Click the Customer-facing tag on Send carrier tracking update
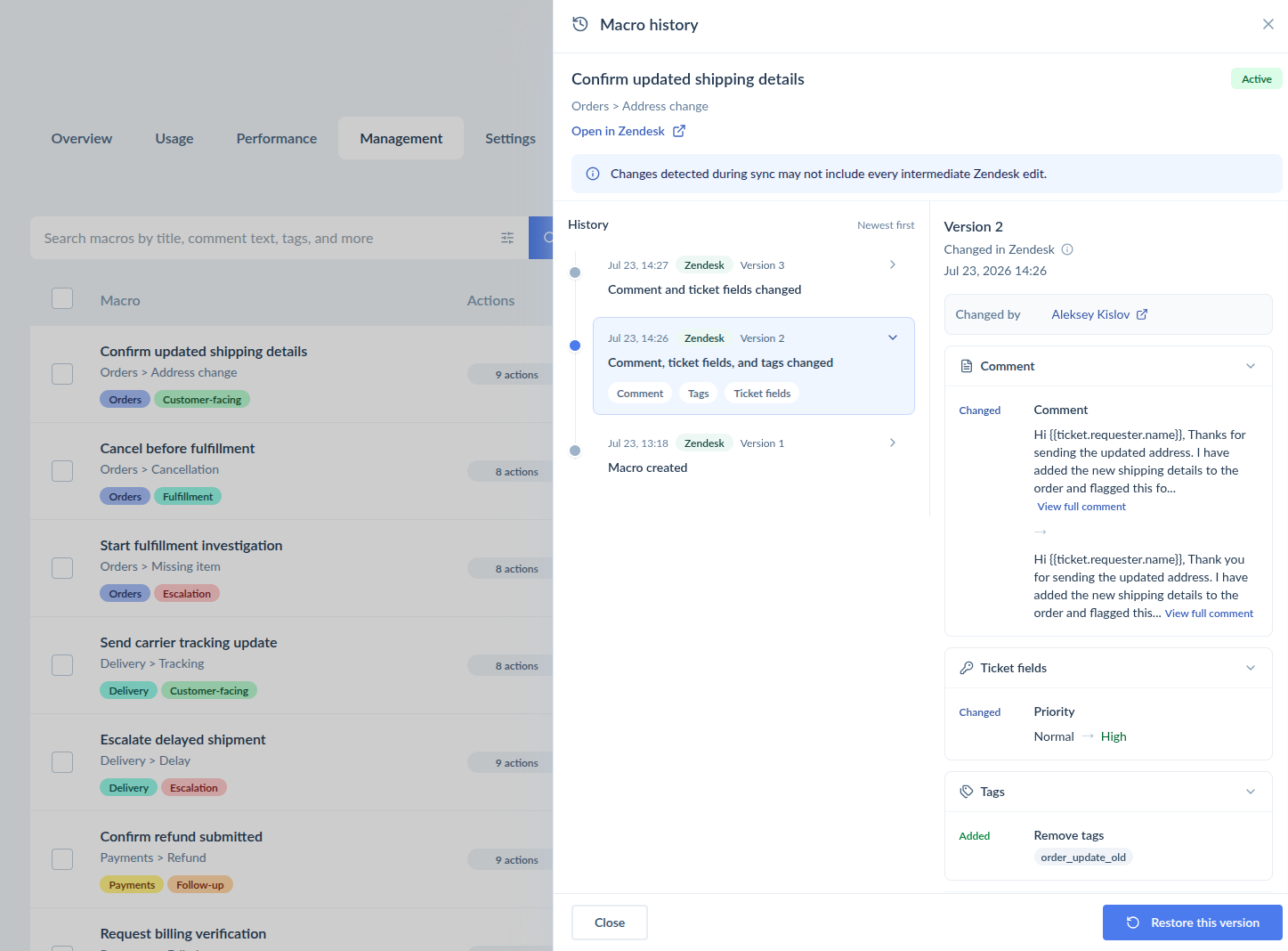Screen dimensions: 1288x951 coord(209,691)
